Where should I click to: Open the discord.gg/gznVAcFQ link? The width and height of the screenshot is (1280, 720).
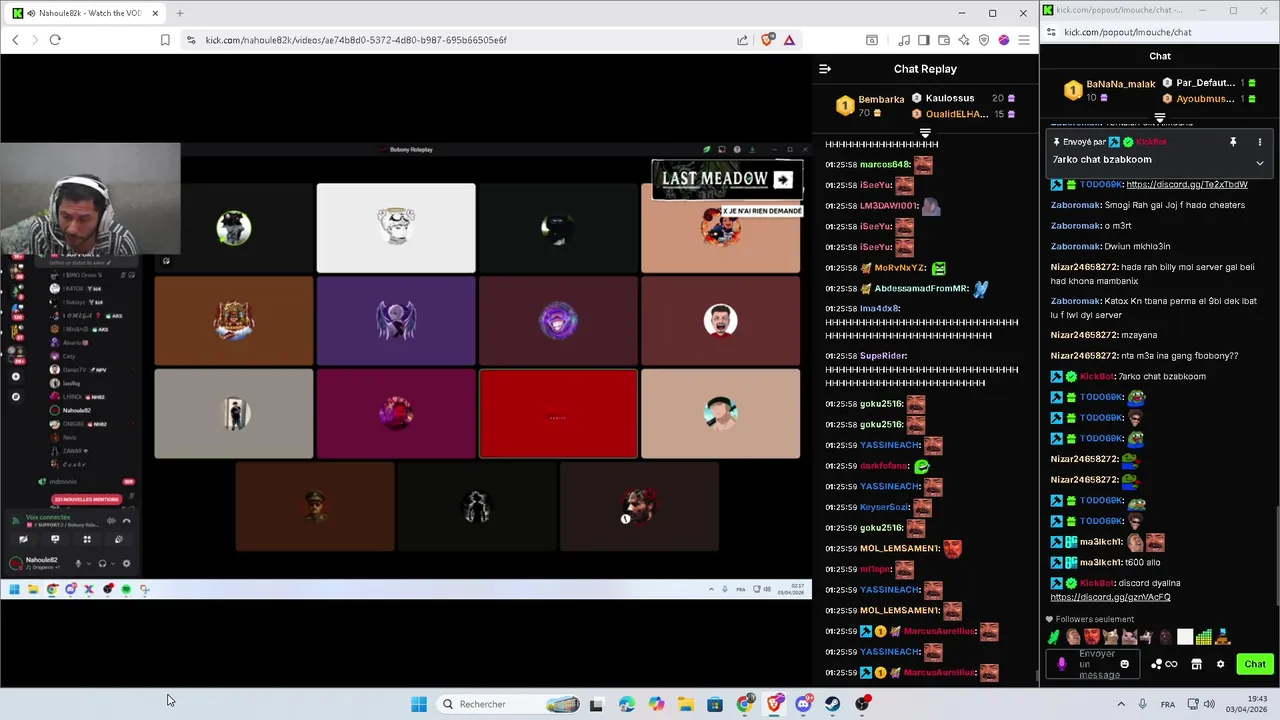[x=1110, y=597]
